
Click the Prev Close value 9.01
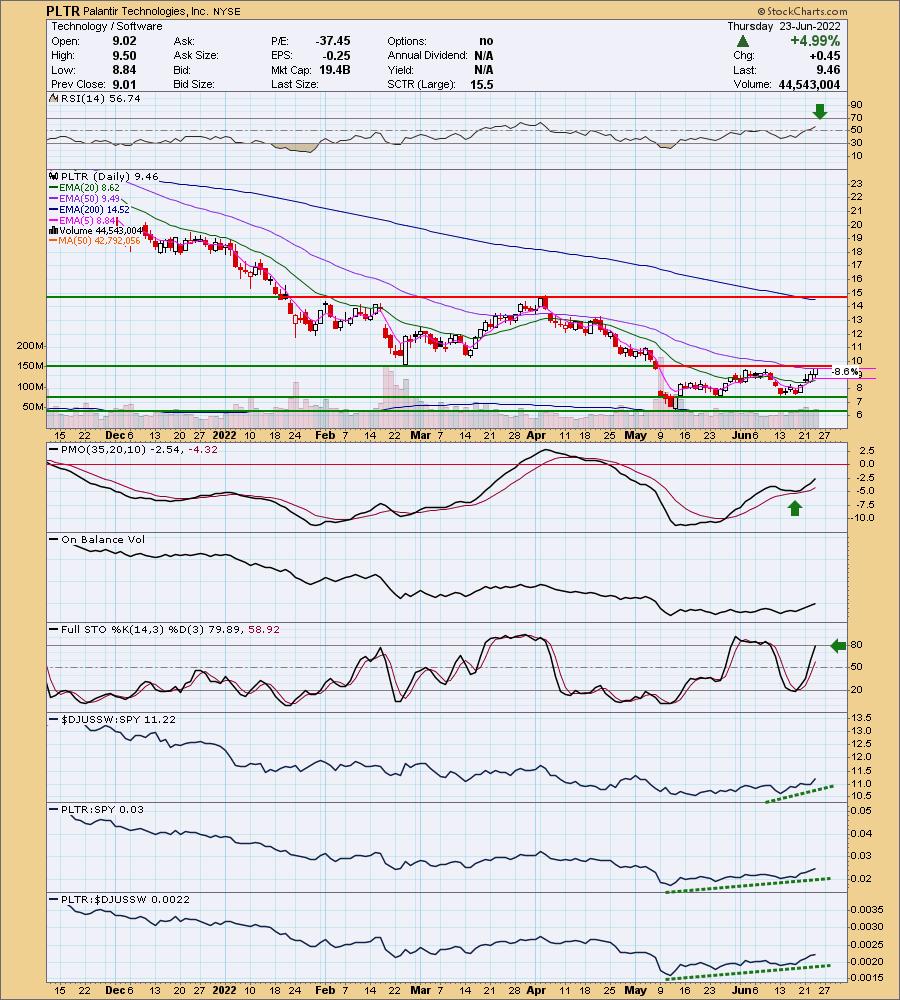pyautogui.click(x=124, y=84)
